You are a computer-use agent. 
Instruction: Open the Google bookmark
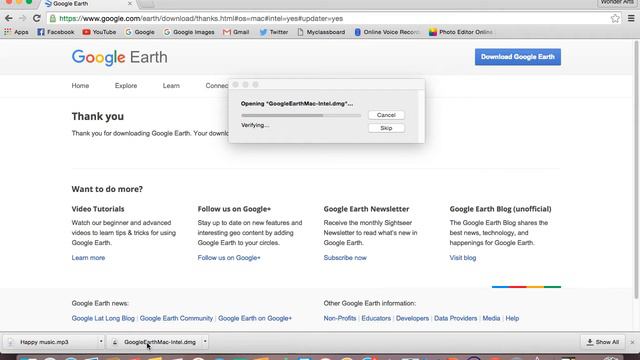pyautogui.click(x=140, y=32)
